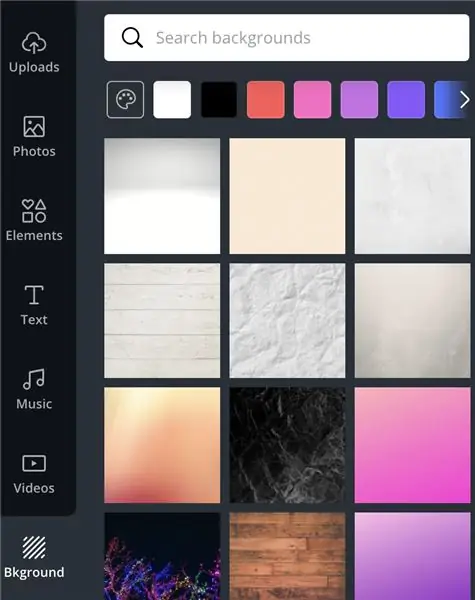The image size is (475, 600).
Task: Choose the black color swatch
Action: [219, 99]
